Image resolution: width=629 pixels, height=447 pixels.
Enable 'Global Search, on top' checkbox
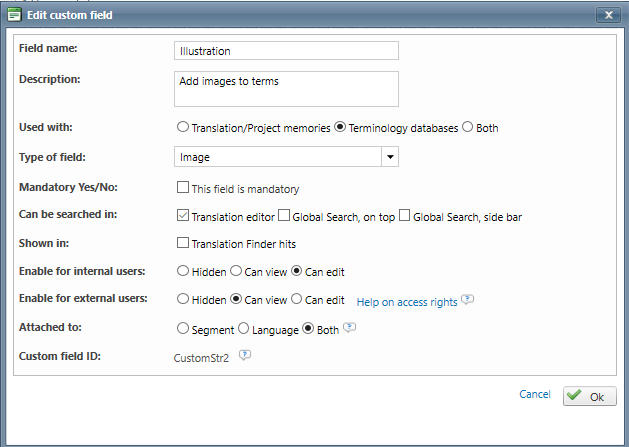pyautogui.click(x=284, y=215)
